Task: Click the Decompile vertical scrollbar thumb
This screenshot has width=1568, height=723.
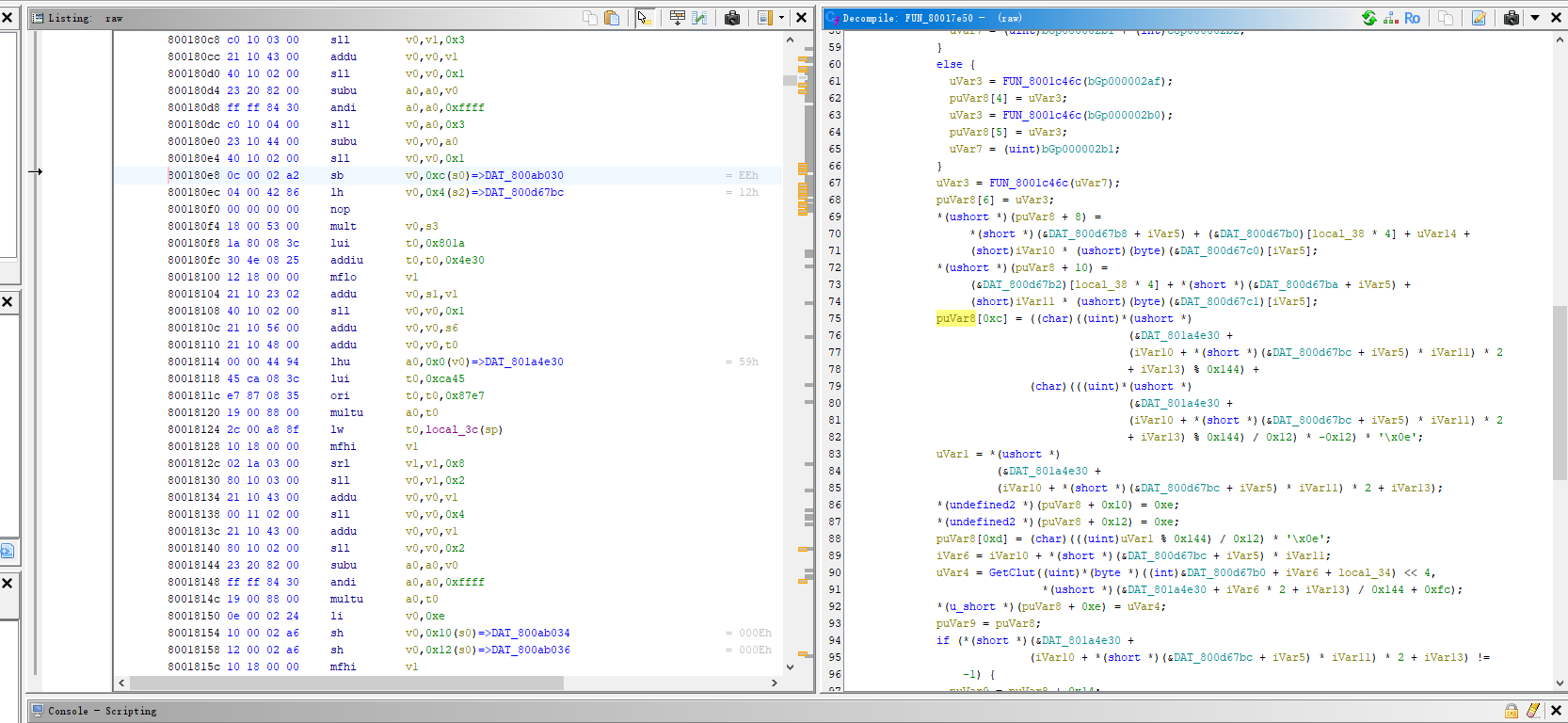Action: (x=1560, y=393)
